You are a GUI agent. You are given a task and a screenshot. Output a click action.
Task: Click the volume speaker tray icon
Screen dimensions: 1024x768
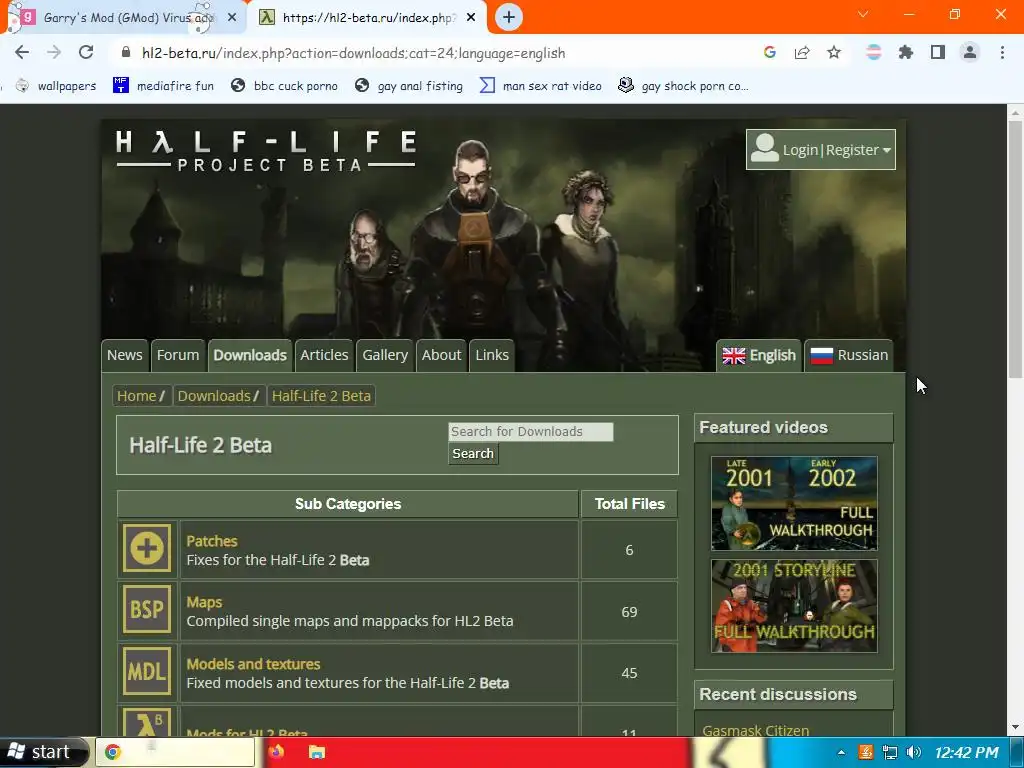[914, 752]
